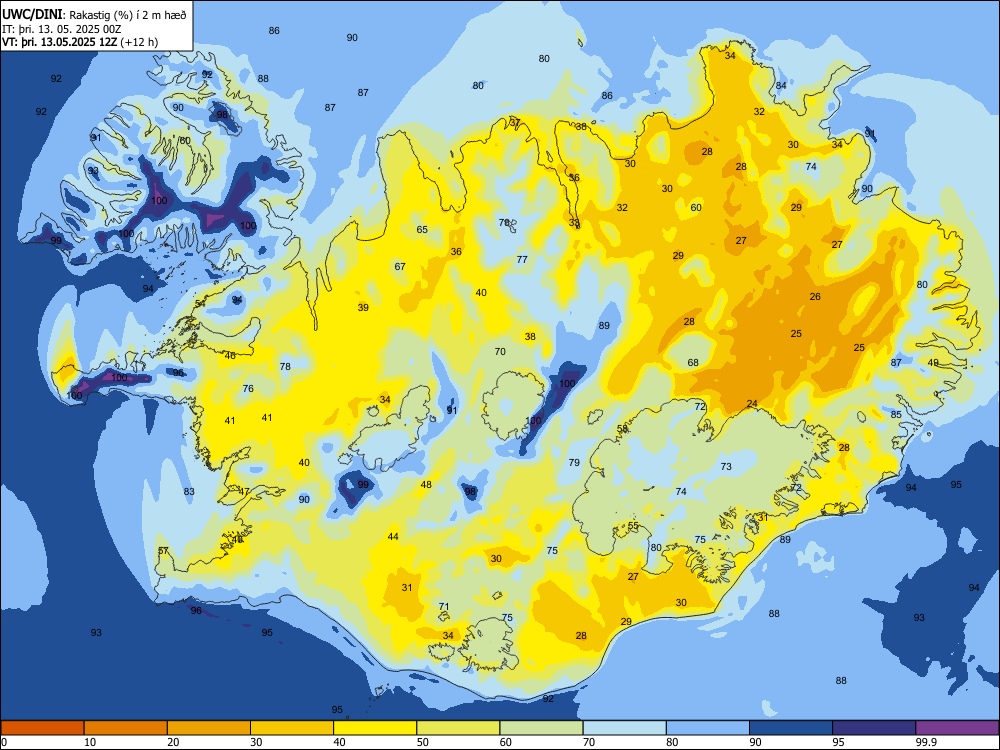Image resolution: width=1000 pixels, height=750 pixels.
Task: Click the '44' map value in the south
Action: point(393,536)
